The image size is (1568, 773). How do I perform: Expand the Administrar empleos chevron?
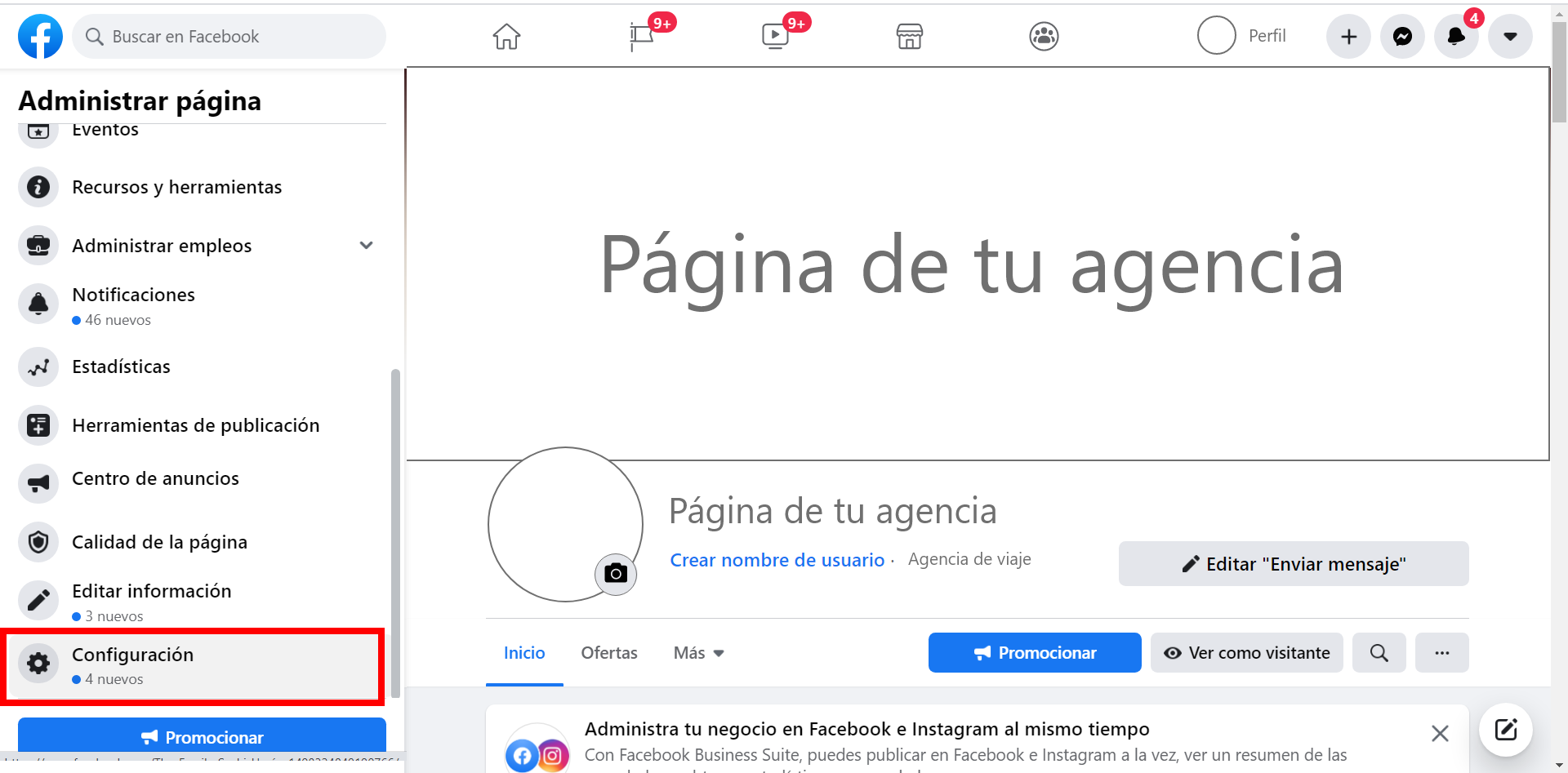pos(367,245)
